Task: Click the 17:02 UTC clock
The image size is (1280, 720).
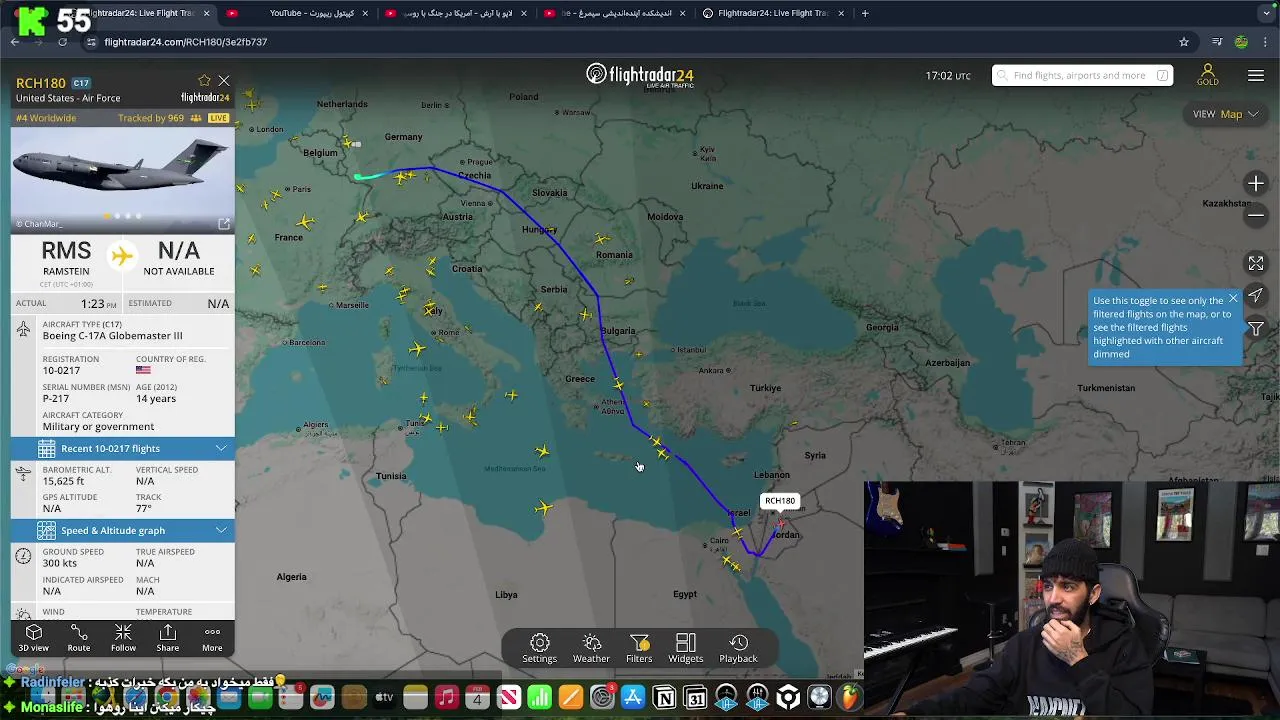Action: pyautogui.click(x=948, y=75)
